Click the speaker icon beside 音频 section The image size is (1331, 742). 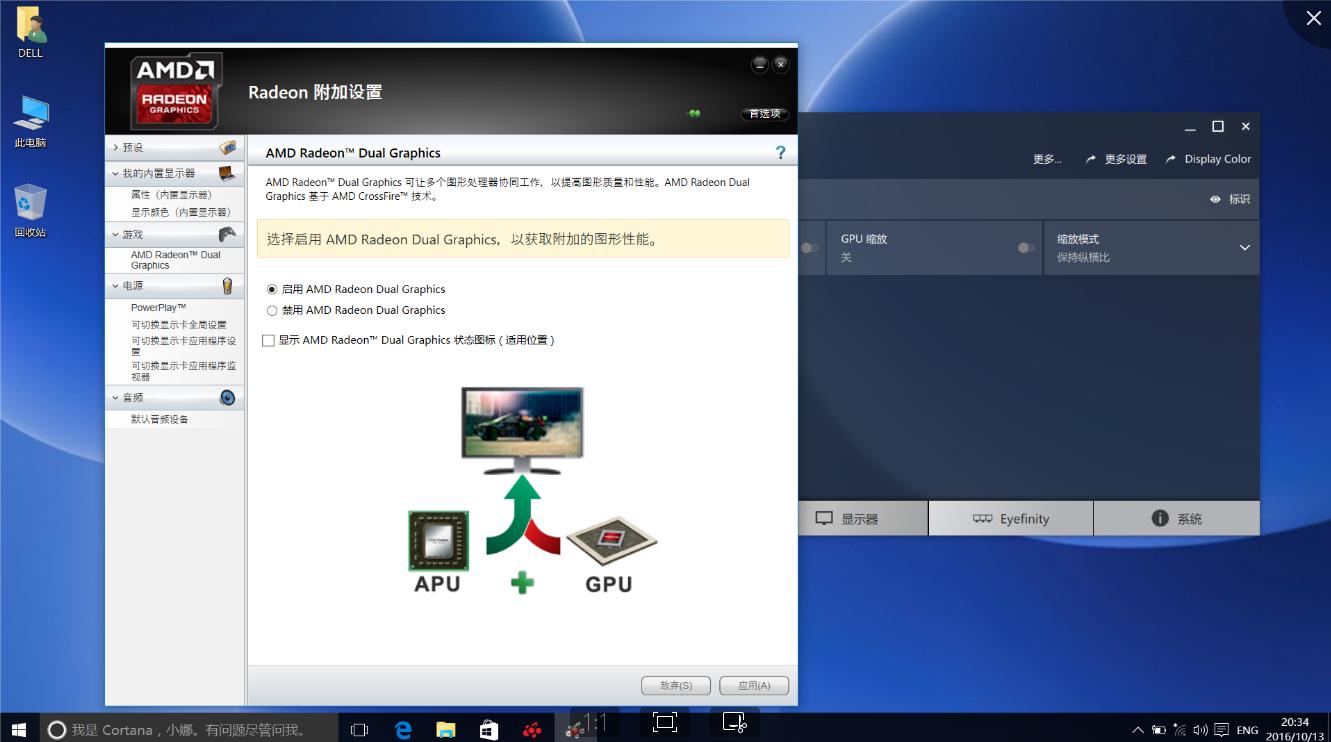tap(228, 397)
